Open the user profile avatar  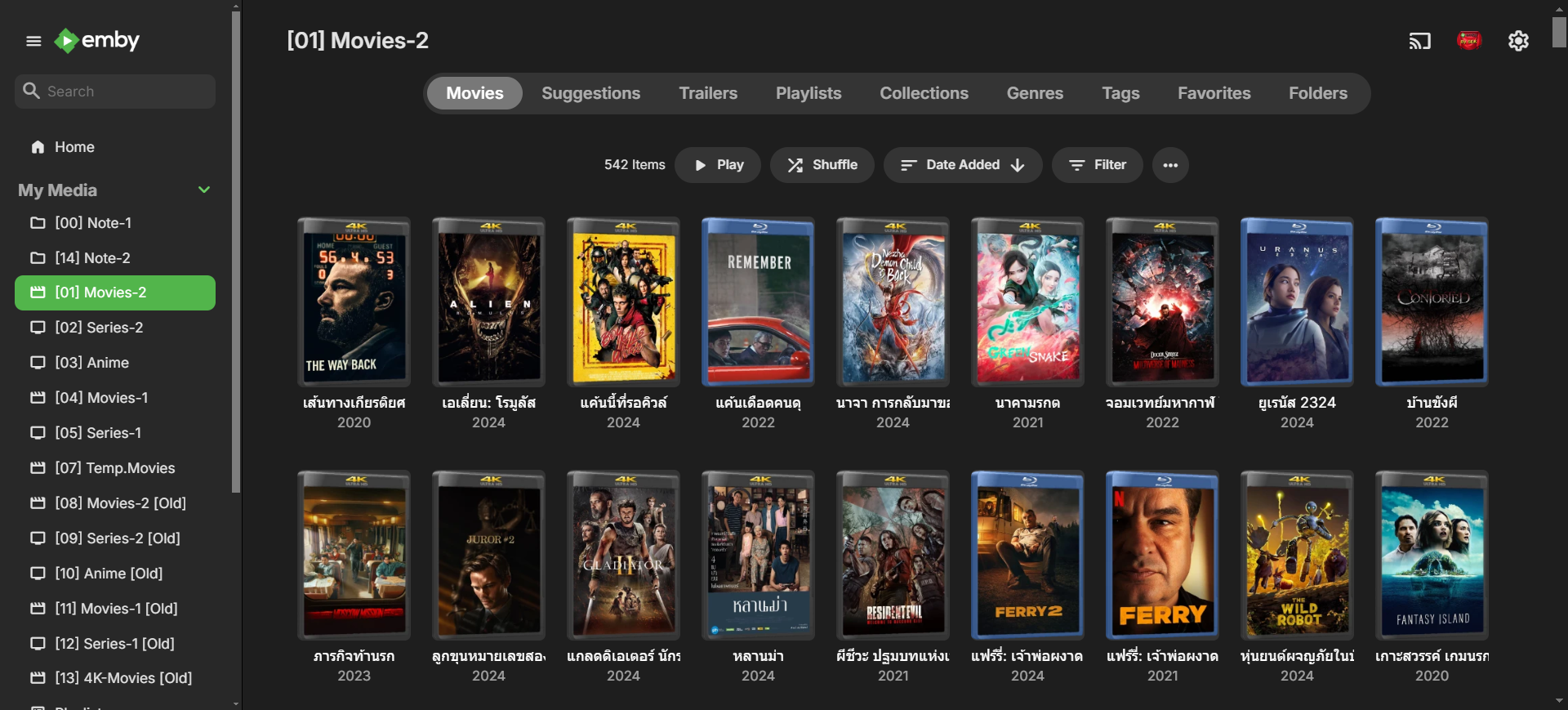click(1469, 40)
